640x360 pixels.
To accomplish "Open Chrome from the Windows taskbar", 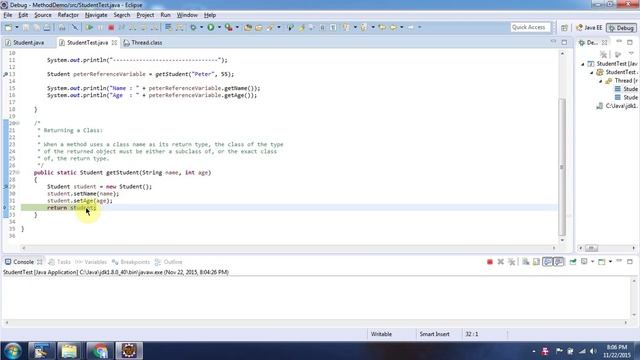I will click(99, 351).
